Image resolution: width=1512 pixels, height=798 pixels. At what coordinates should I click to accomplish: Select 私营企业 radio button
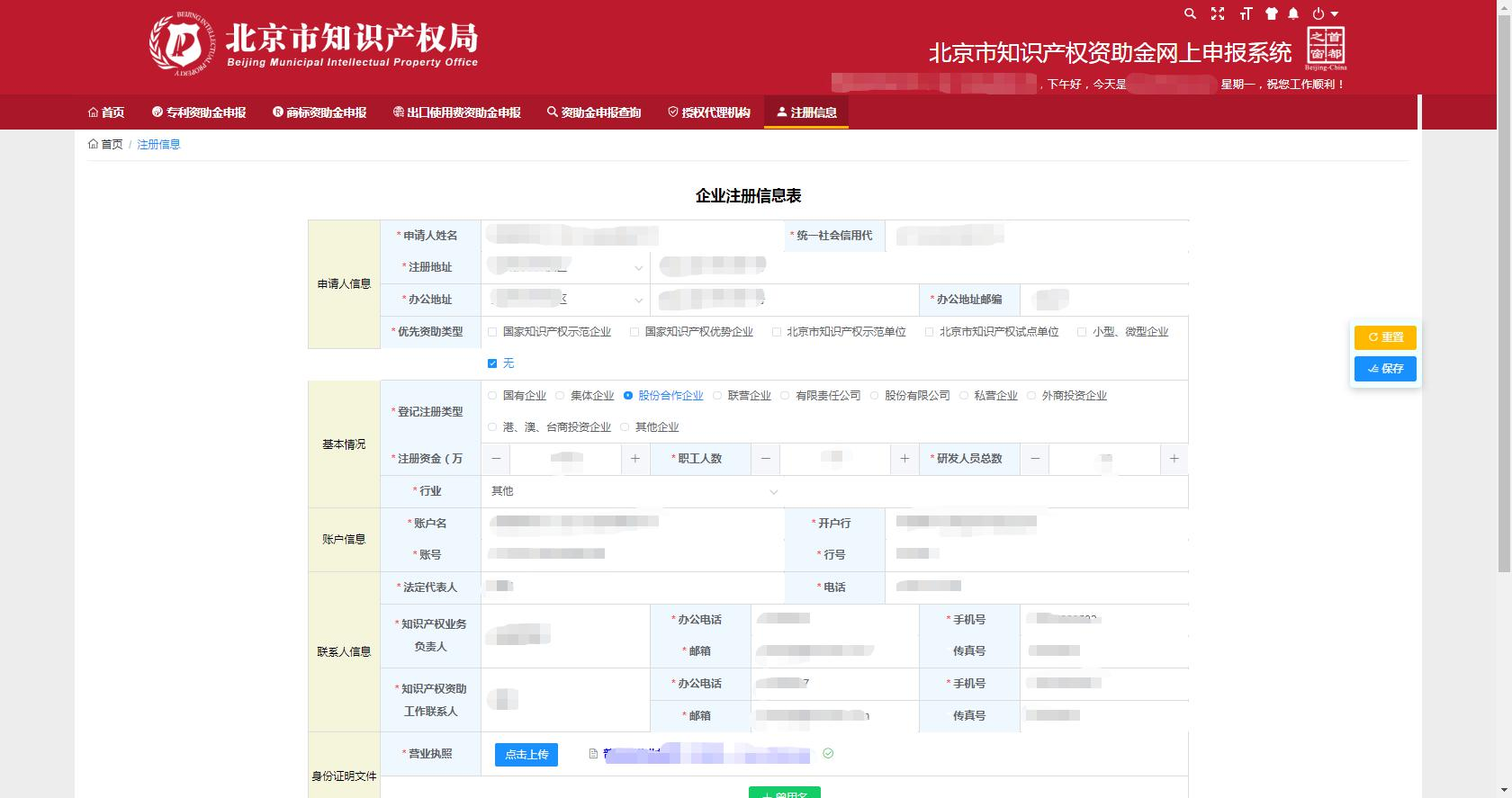(x=964, y=396)
